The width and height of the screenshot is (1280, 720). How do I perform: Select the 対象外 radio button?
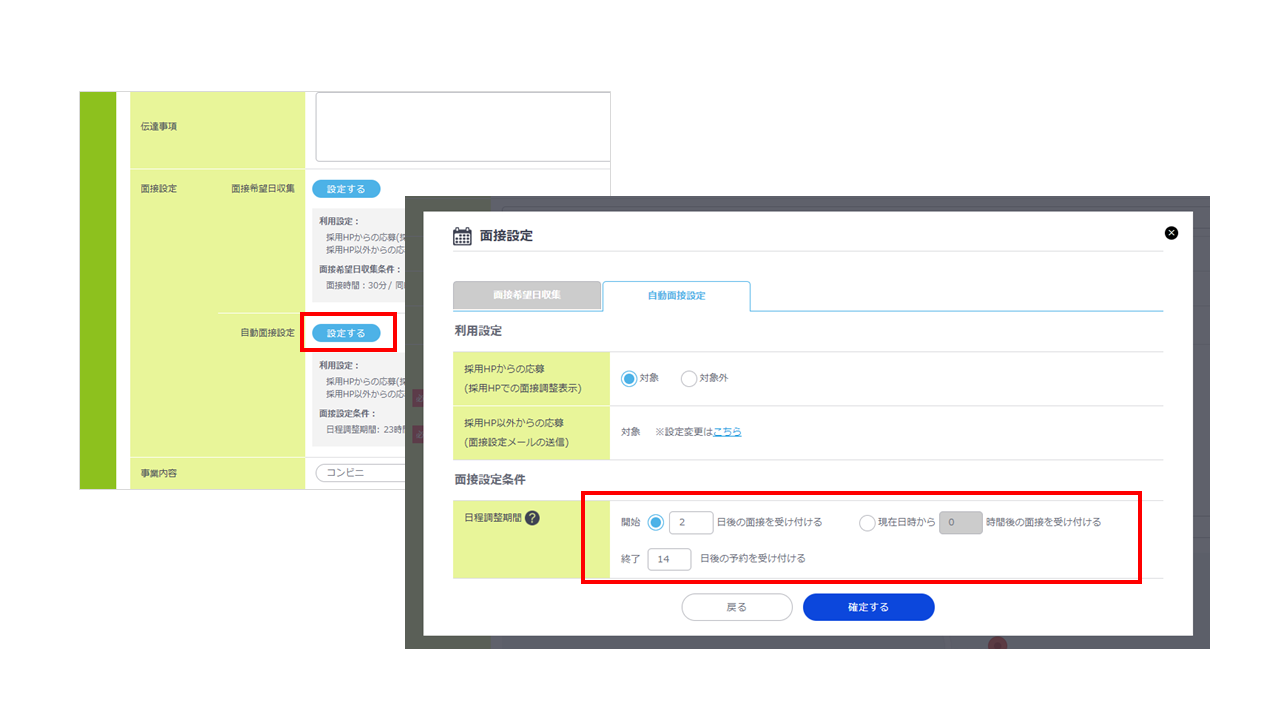[689, 379]
